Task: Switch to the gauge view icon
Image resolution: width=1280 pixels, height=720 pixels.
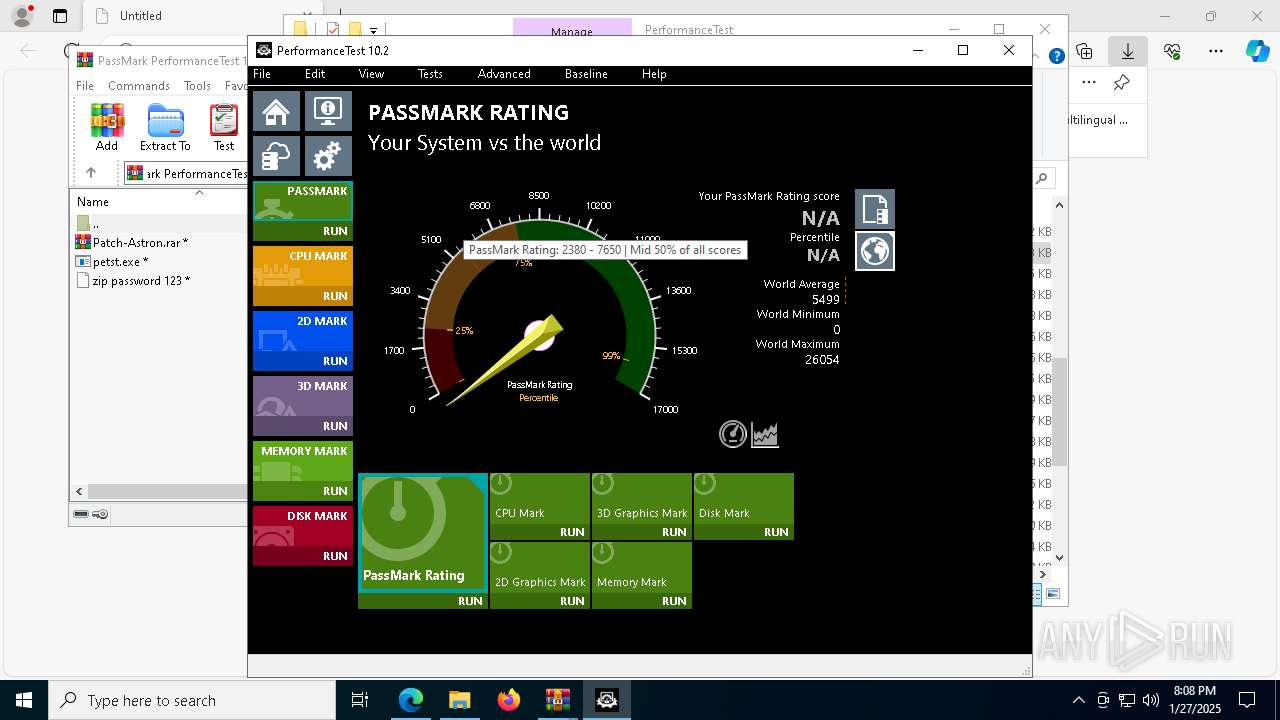Action: (x=733, y=434)
